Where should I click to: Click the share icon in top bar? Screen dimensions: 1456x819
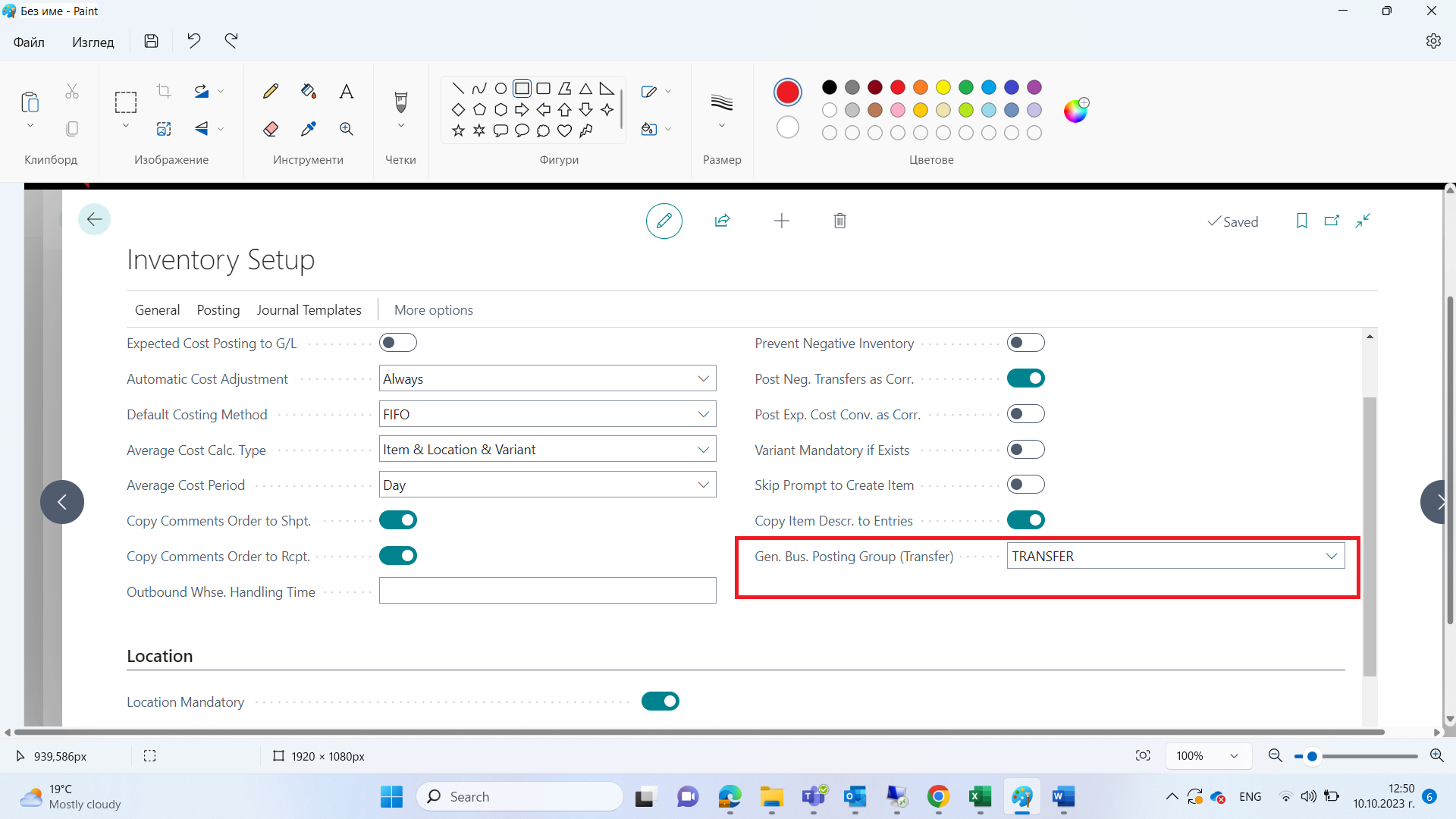(x=722, y=220)
